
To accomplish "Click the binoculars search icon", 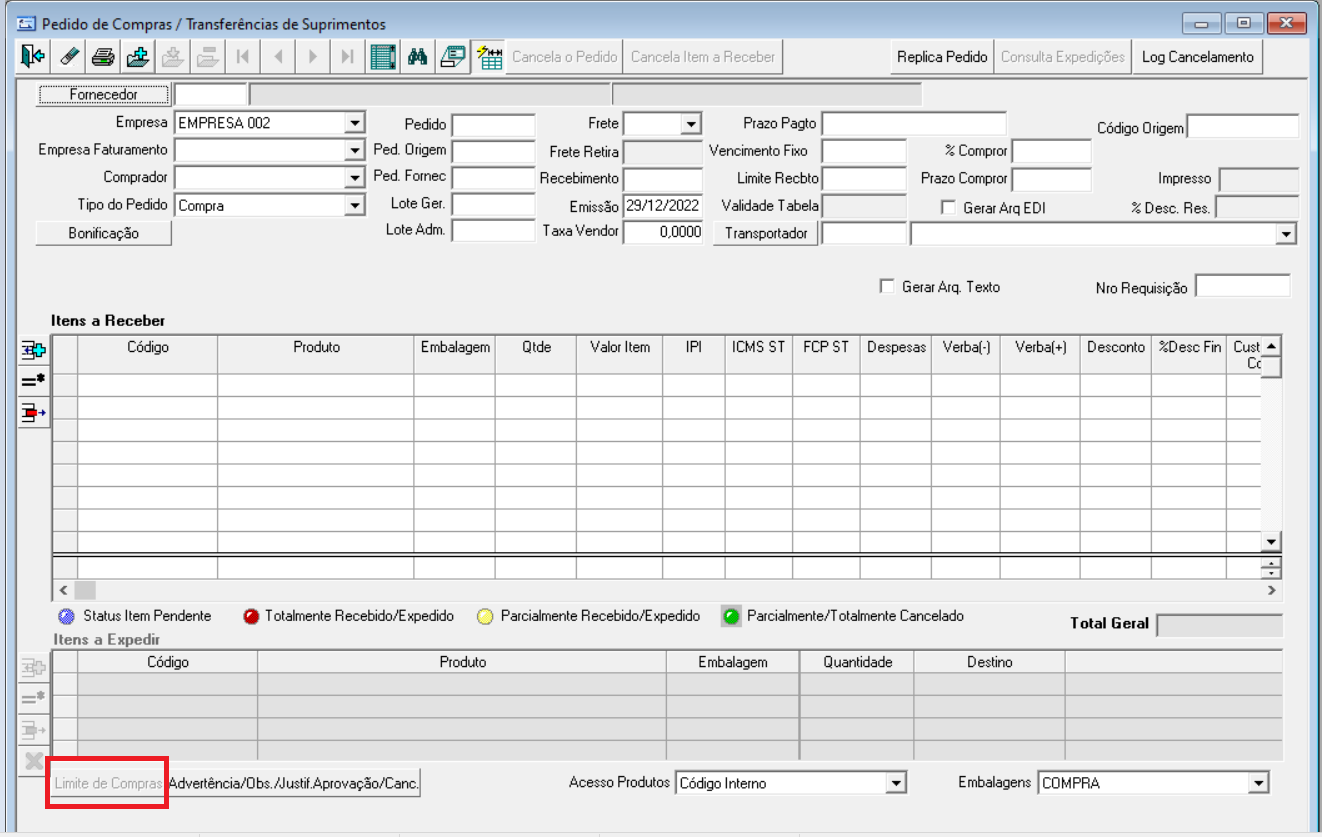I will [418, 56].
